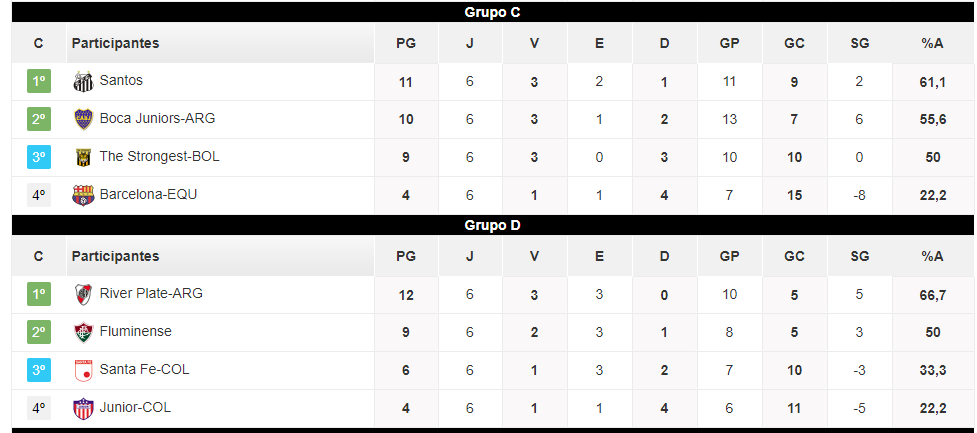Viewport: 977px width, 433px height.
Task: Click the Participantes header in Grupo D
Action: (x=115, y=256)
